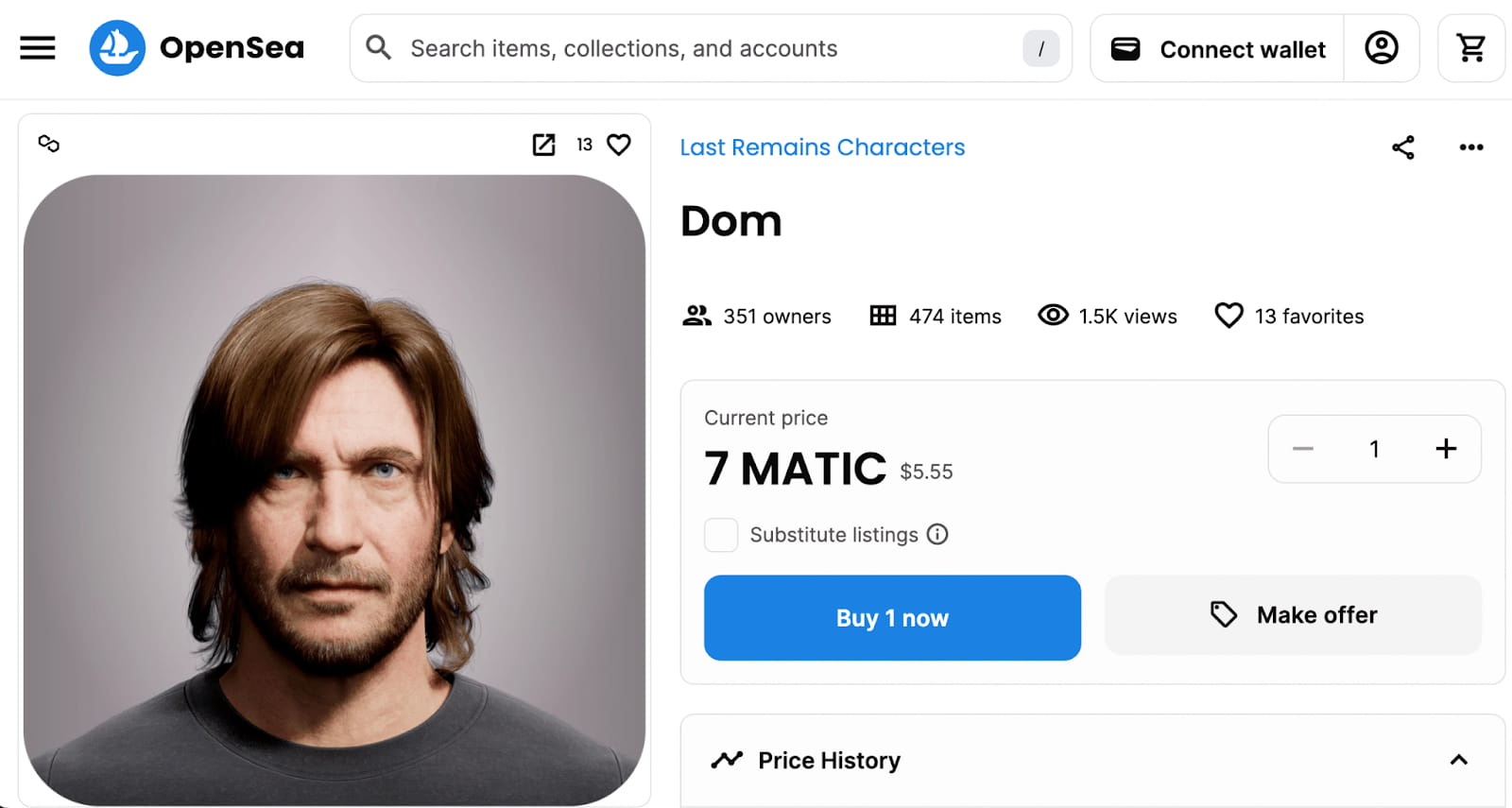
Task: Open the NFT image in new window
Action: (x=543, y=145)
